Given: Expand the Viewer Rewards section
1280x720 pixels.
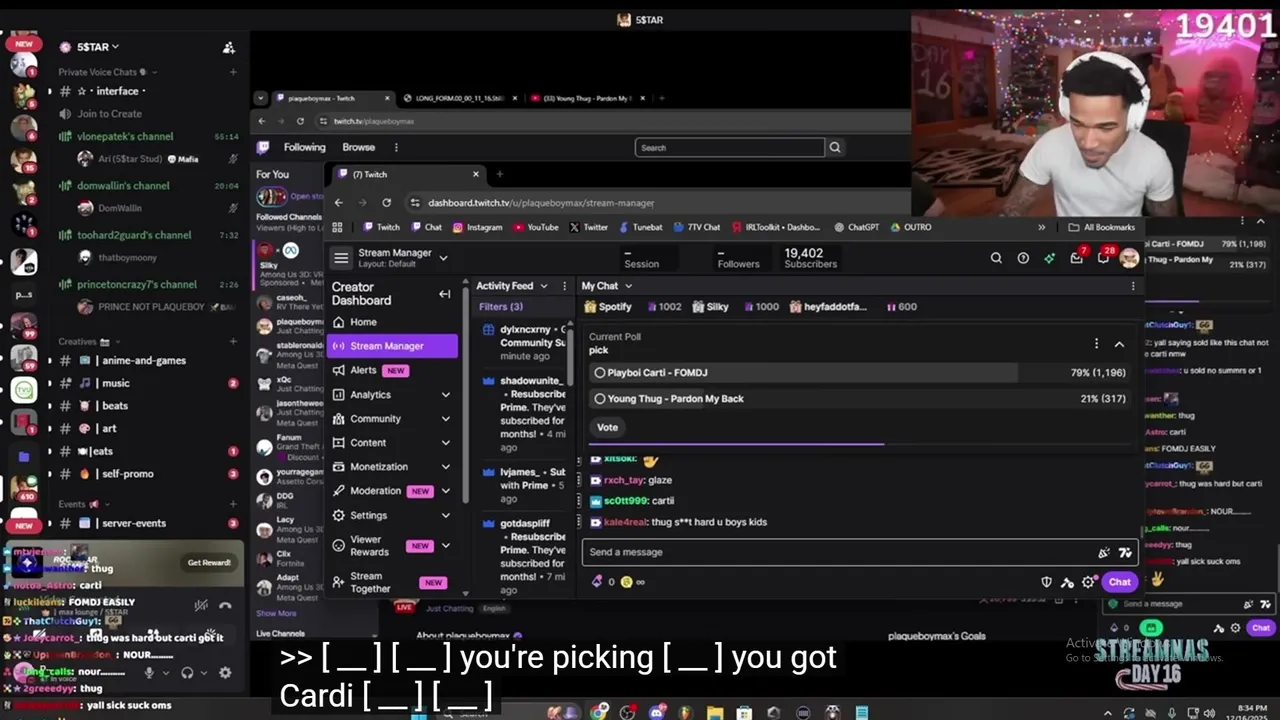Looking at the screenshot, I should [446, 546].
